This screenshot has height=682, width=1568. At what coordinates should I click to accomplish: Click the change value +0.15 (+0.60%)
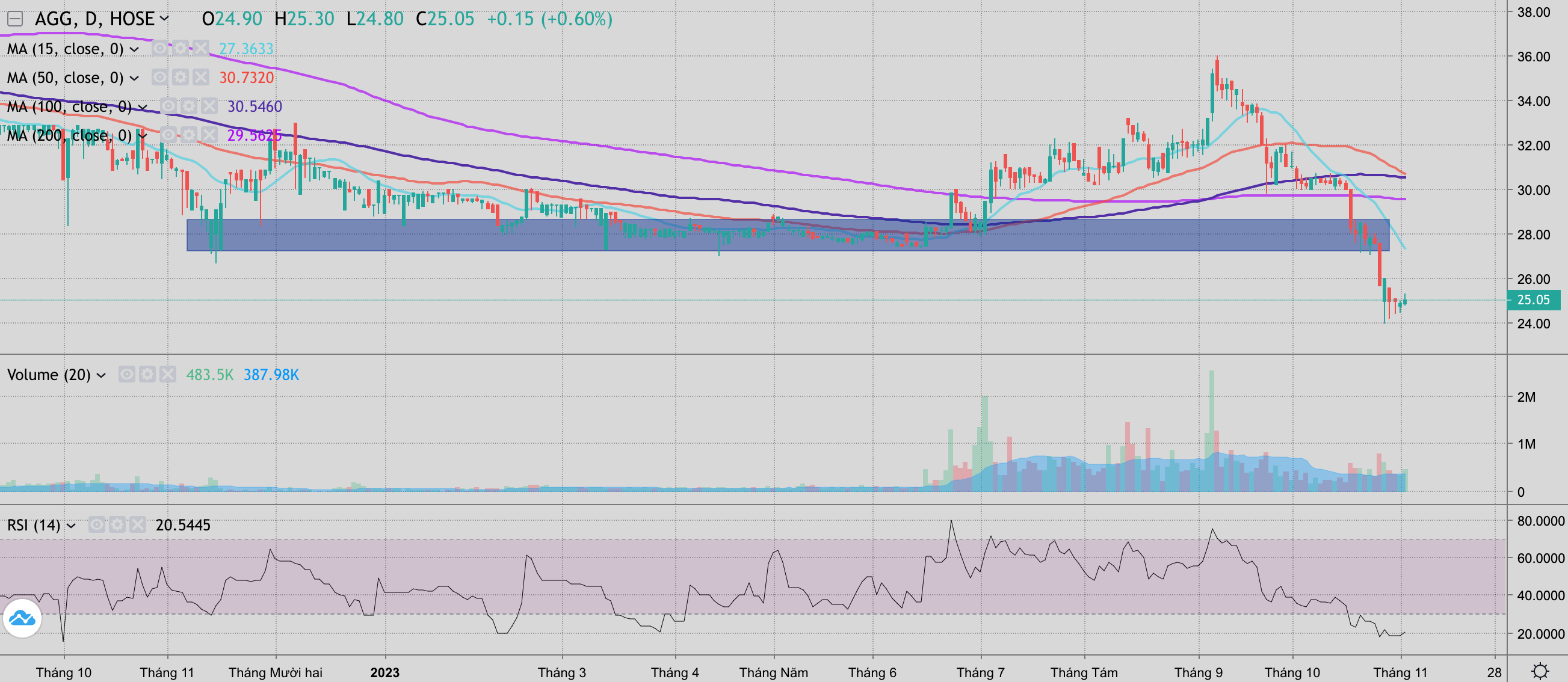coord(550,19)
